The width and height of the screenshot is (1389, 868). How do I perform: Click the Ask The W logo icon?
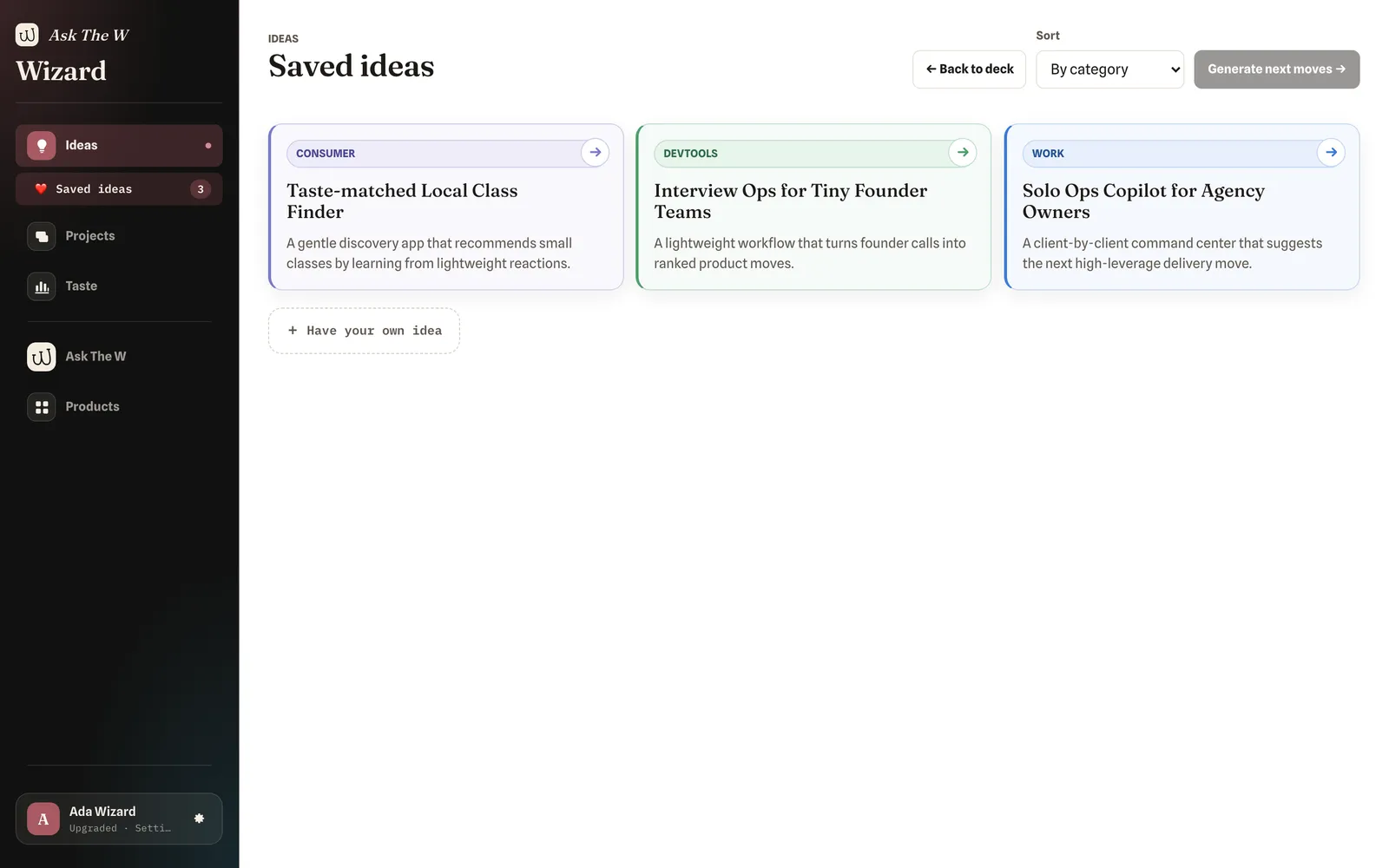(27, 35)
